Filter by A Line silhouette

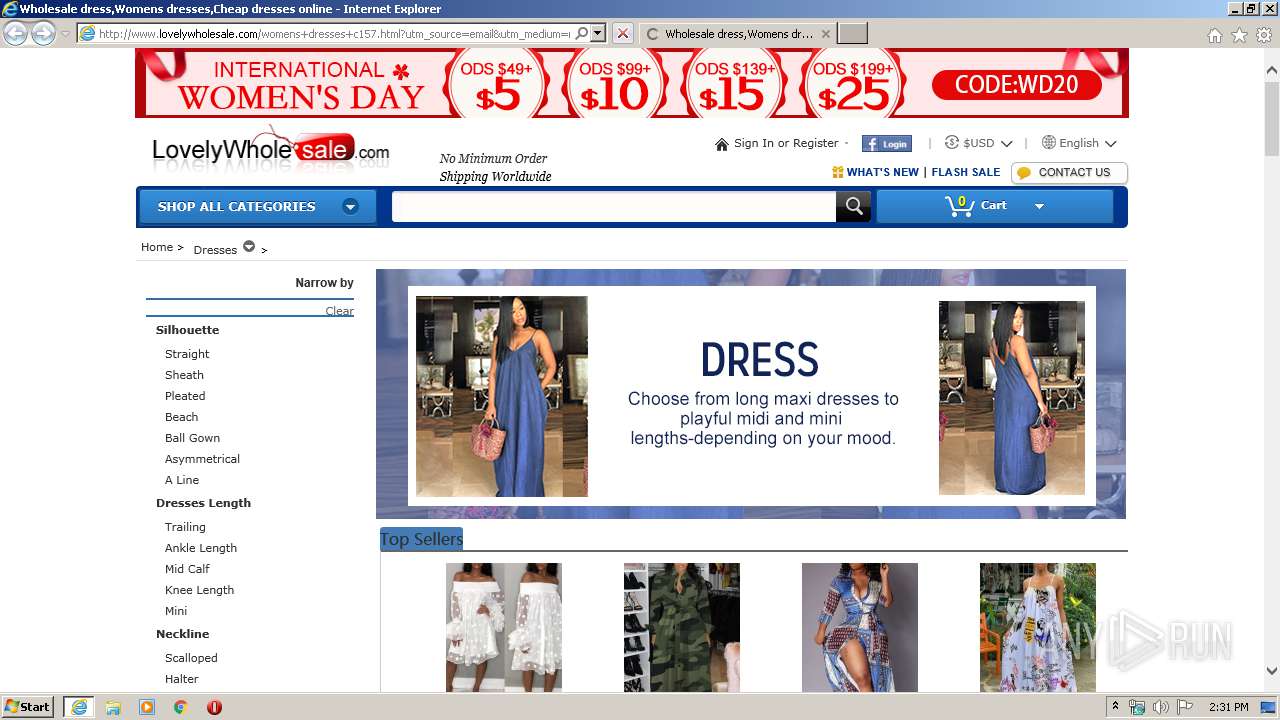[182, 480]
